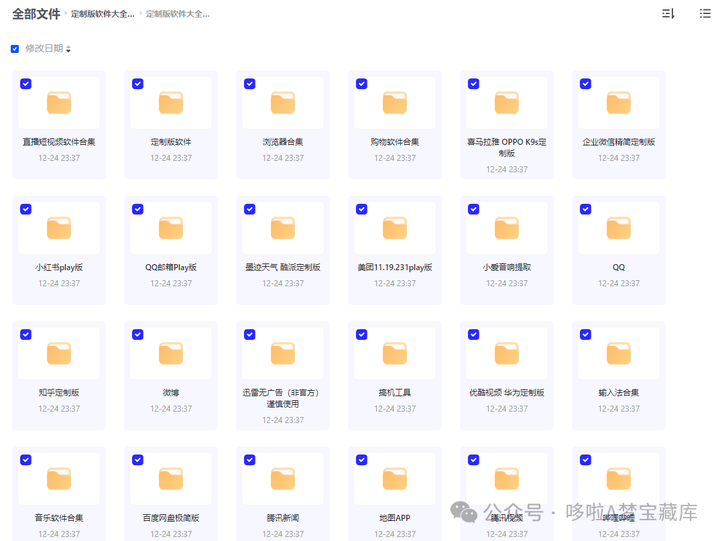This screenshot has width=720, height=541.
Task: Uncheck the 迅雷无广告 checkbox
Action: tap(250, 334)
